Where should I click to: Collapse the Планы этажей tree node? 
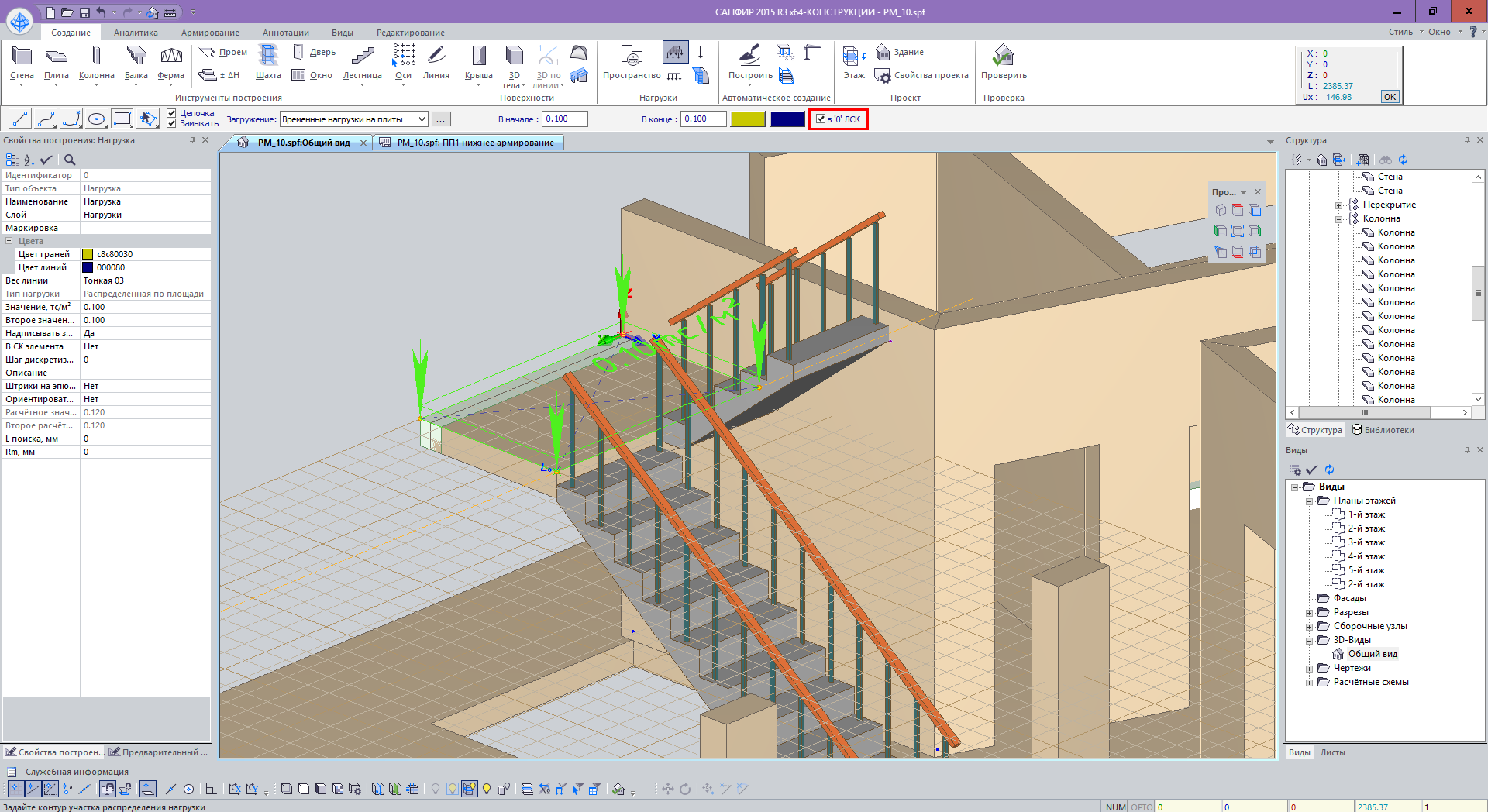click(x=1309, y=501)
